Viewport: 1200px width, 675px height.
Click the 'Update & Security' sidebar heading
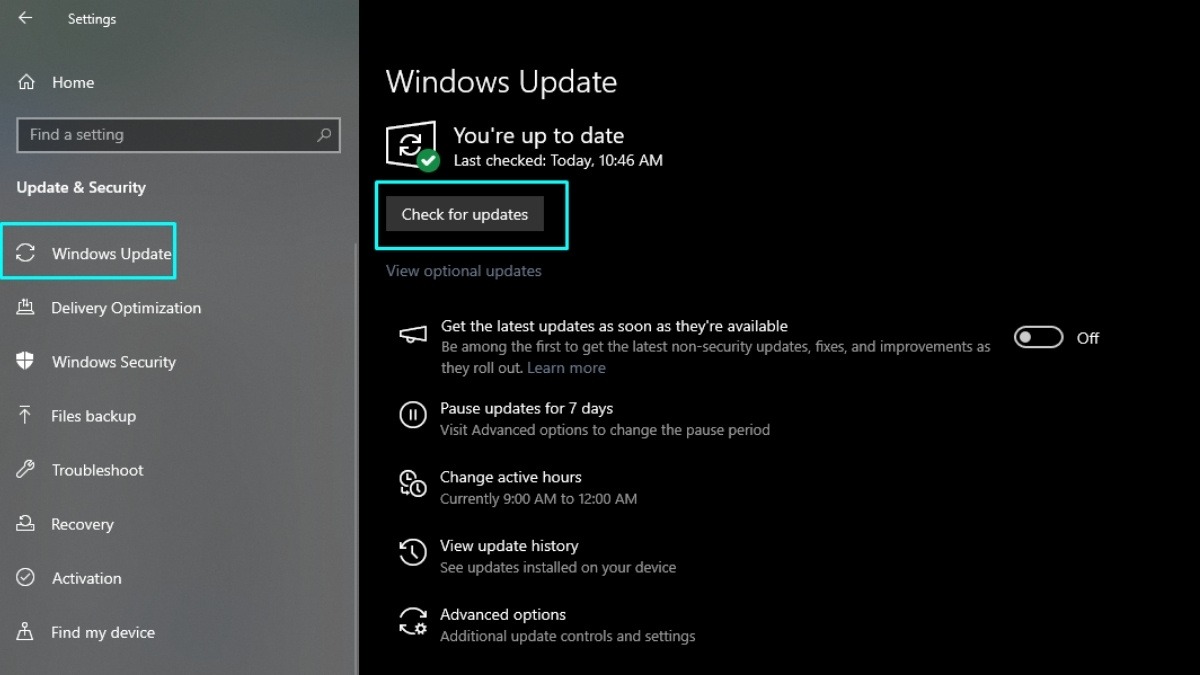tap(81, 187)
